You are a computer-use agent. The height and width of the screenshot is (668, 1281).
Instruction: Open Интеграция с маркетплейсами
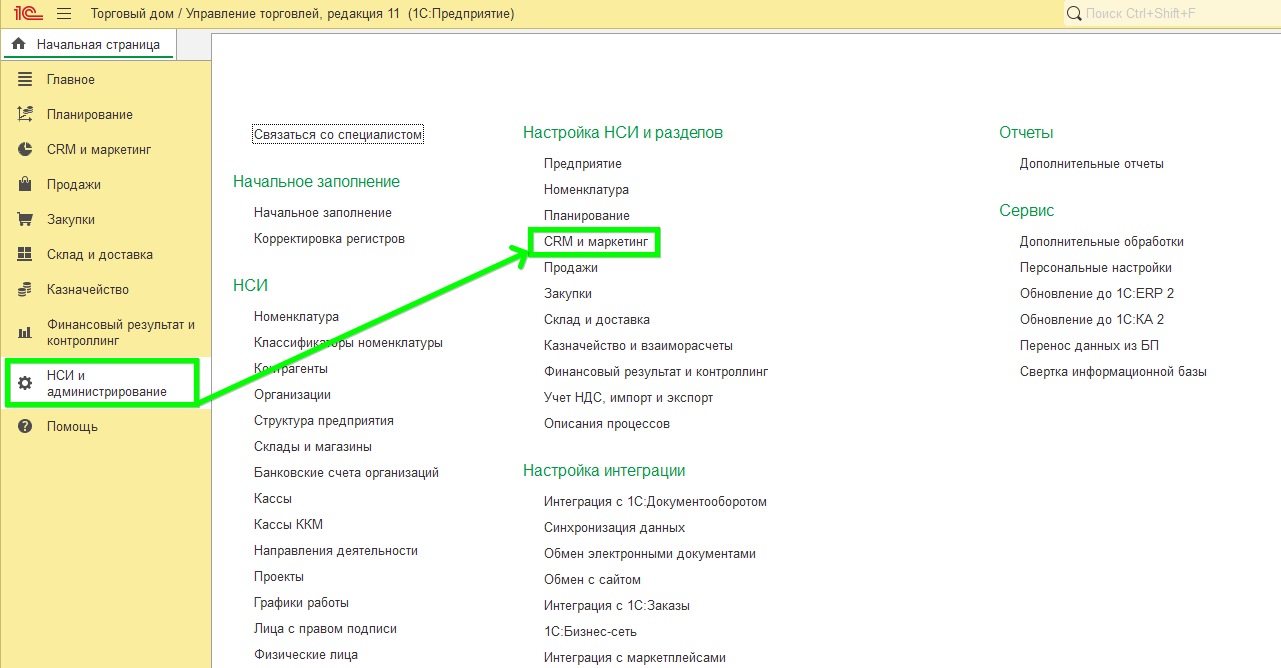[635, 658]
